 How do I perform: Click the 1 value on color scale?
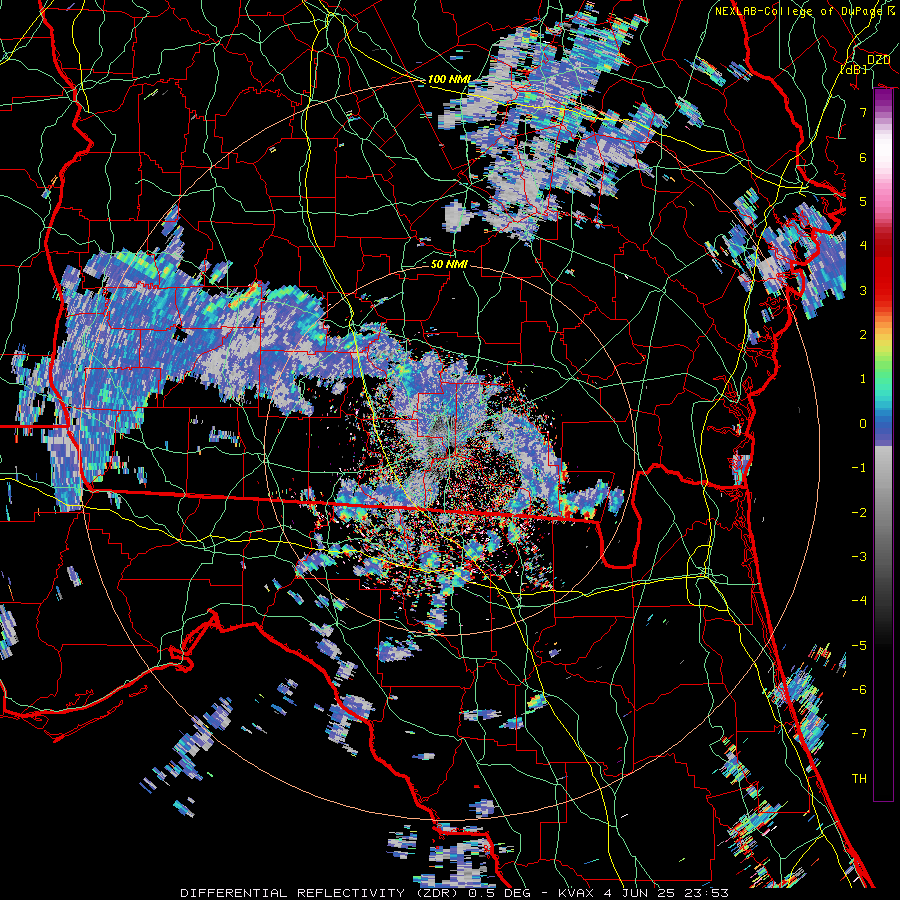click(863, 379)
